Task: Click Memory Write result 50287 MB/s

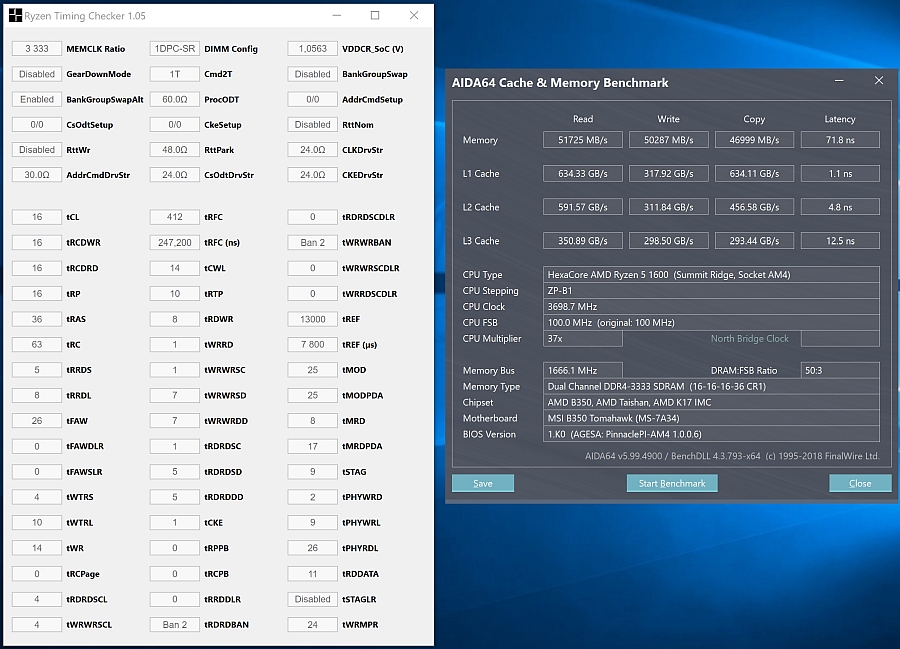Action: 669,139
